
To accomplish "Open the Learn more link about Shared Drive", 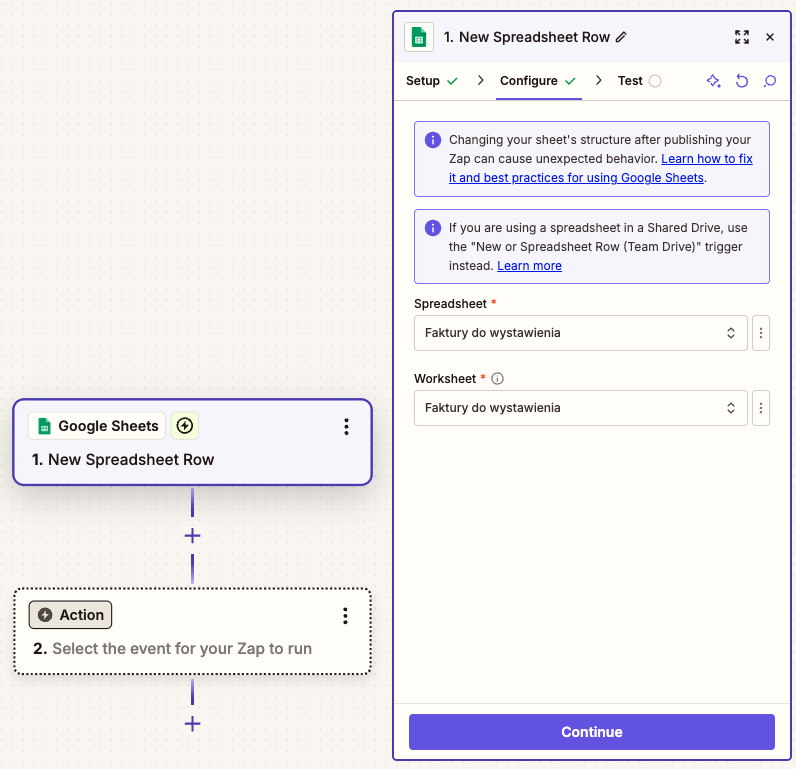I will coord(529,266).
